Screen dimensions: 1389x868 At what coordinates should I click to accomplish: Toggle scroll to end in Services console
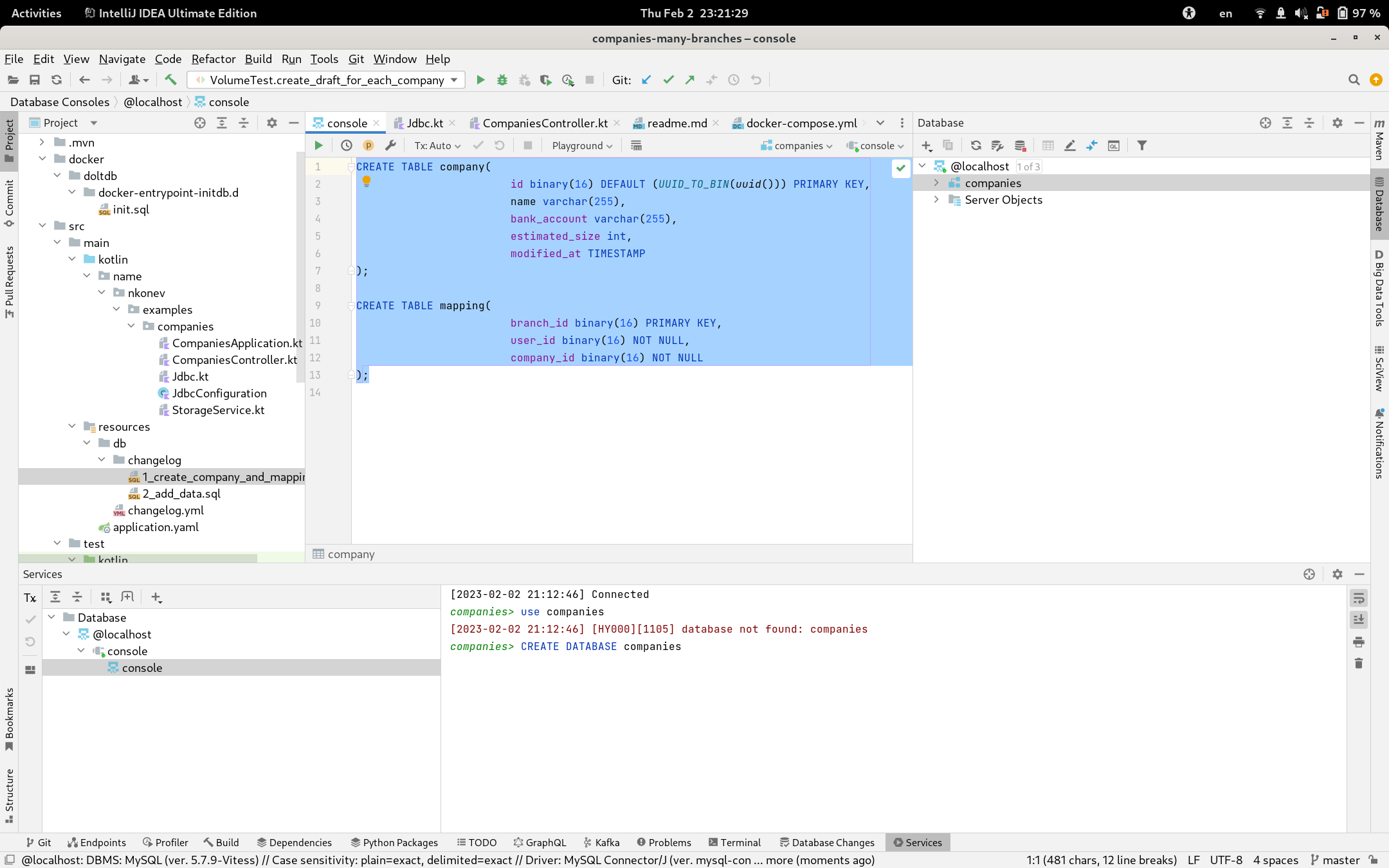tap(1359, 620)
